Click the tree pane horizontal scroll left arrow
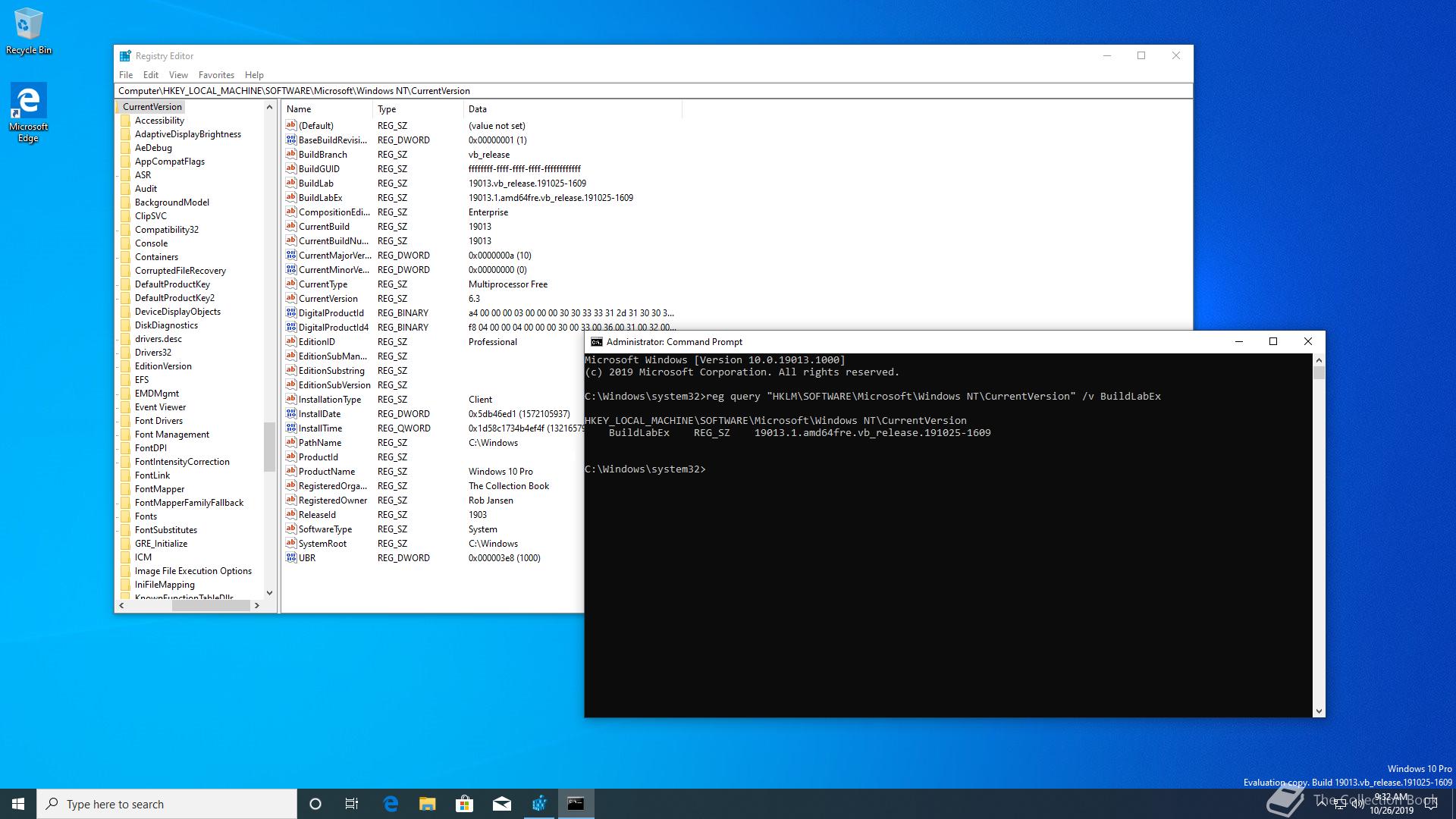Viewport: 1456px width, 819px height. coord(121,605)
